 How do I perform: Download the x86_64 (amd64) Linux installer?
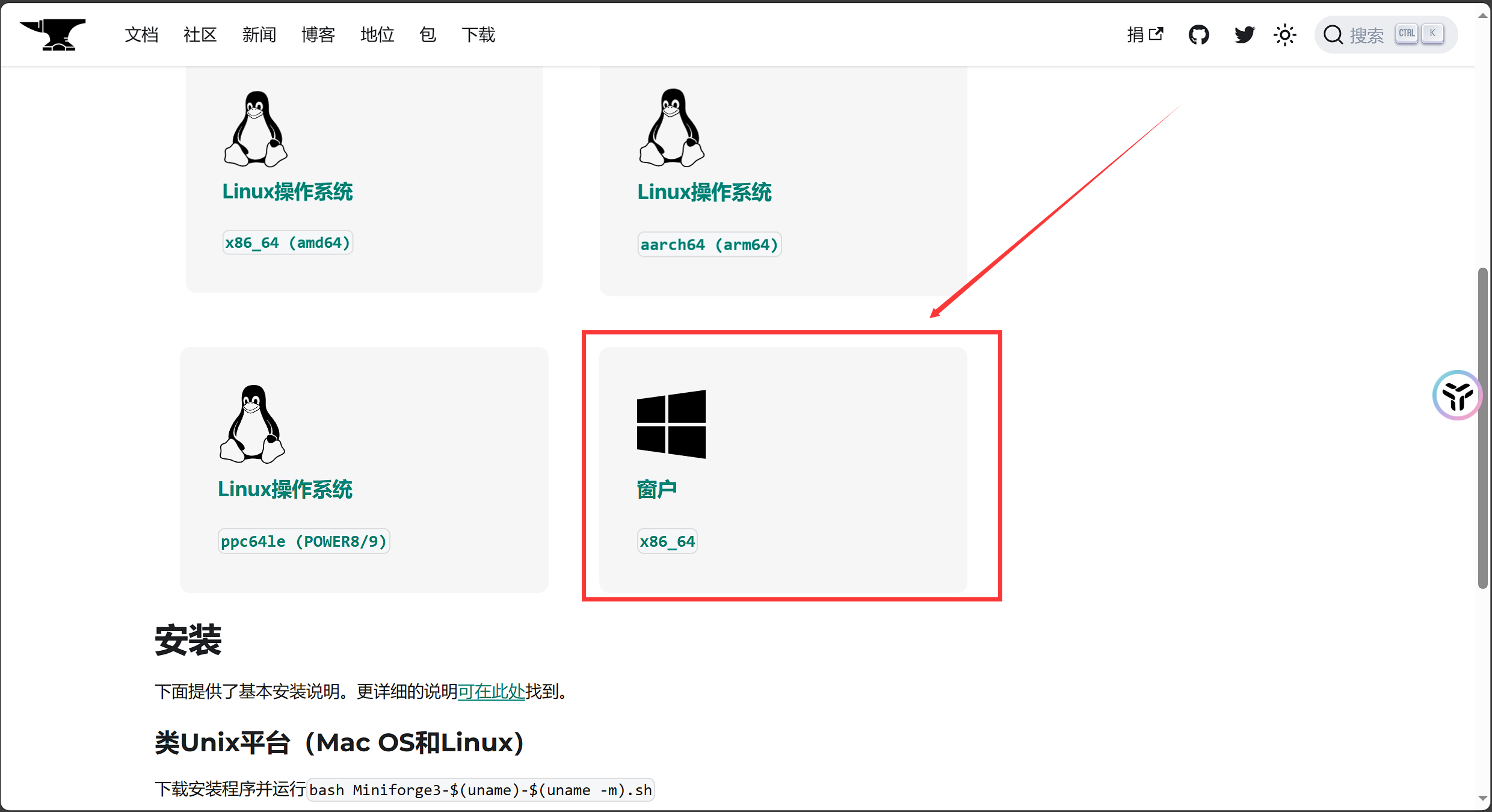pyautogui.click(x=288, y=243)
